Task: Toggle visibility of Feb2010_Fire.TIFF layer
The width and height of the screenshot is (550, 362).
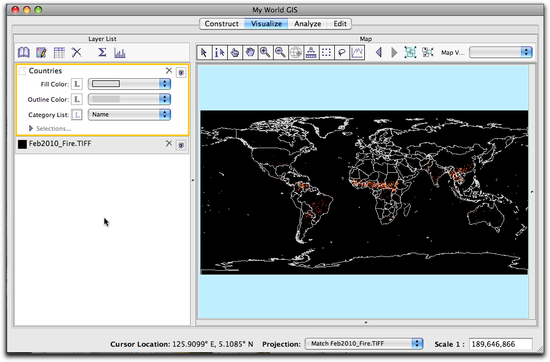Action: coord(181,145)
